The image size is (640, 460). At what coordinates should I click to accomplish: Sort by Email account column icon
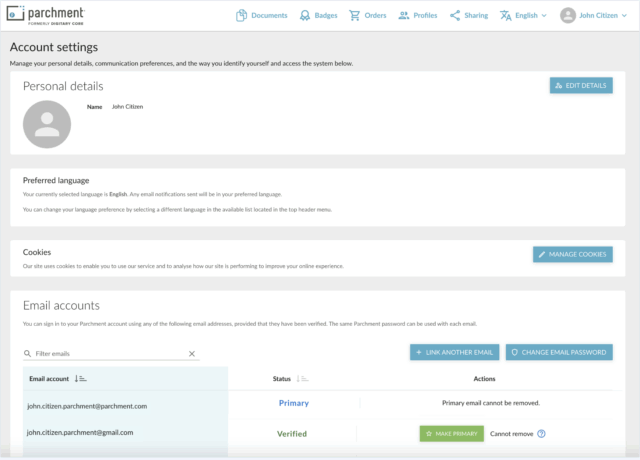tap(81, 379)
